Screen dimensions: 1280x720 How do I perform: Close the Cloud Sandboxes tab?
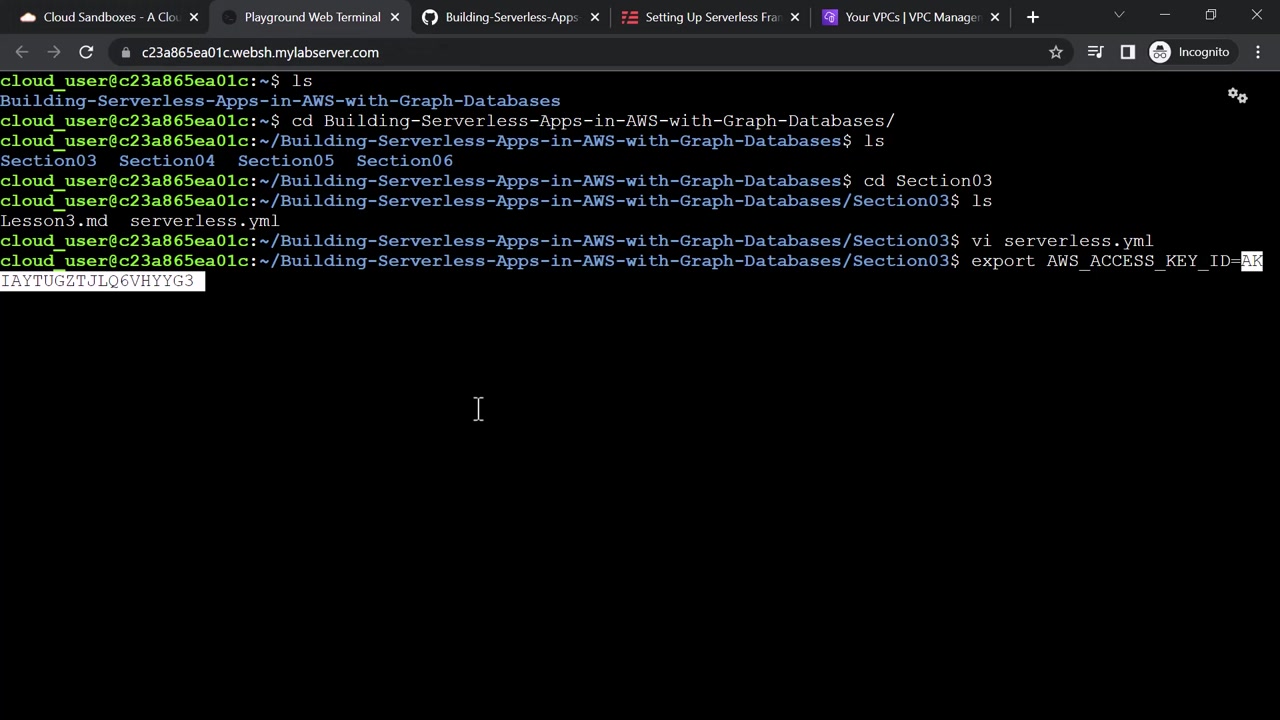click(194, 17)
